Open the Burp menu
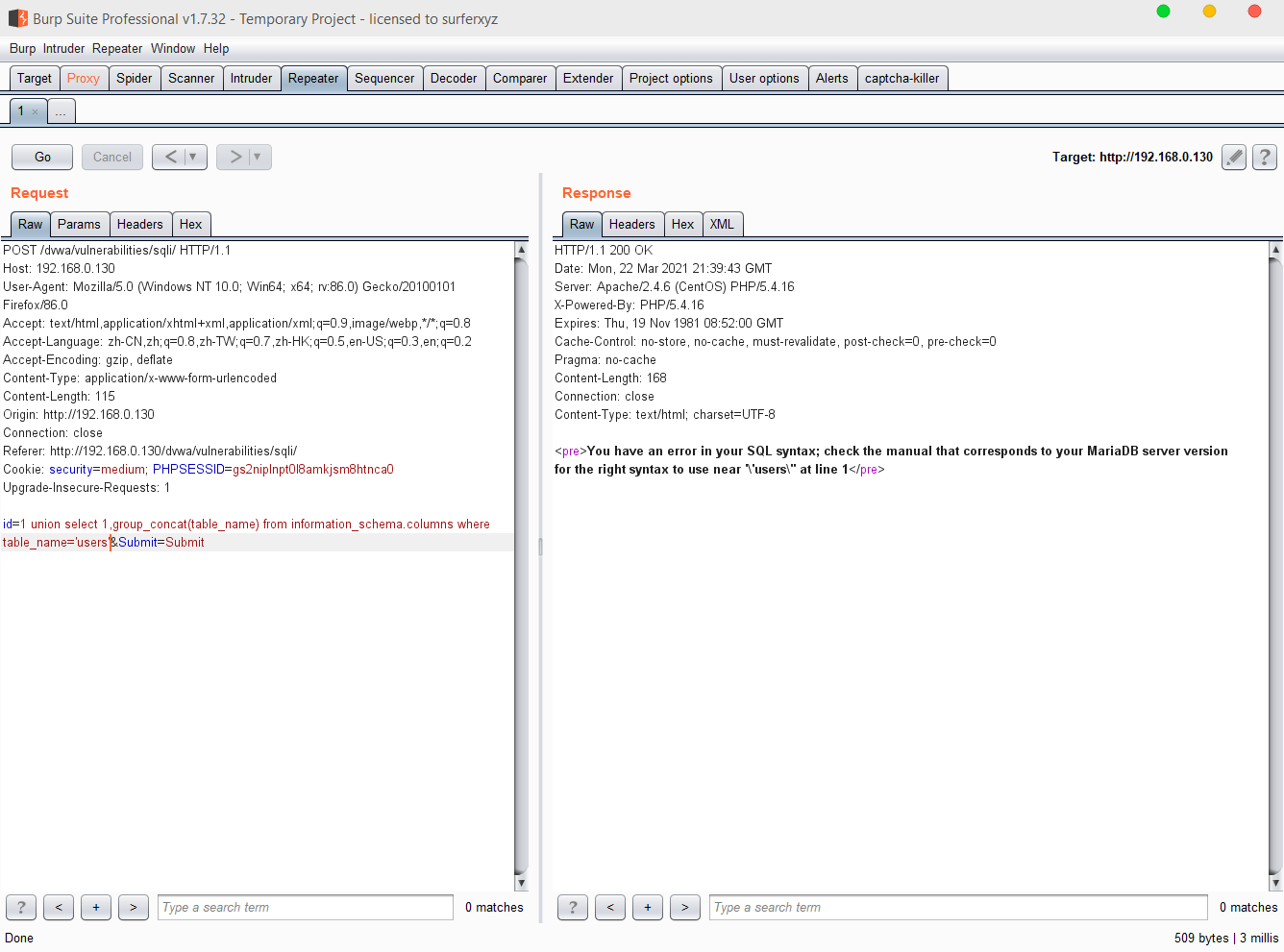This screenshot has width=1284, height=952. click(22, 48)
